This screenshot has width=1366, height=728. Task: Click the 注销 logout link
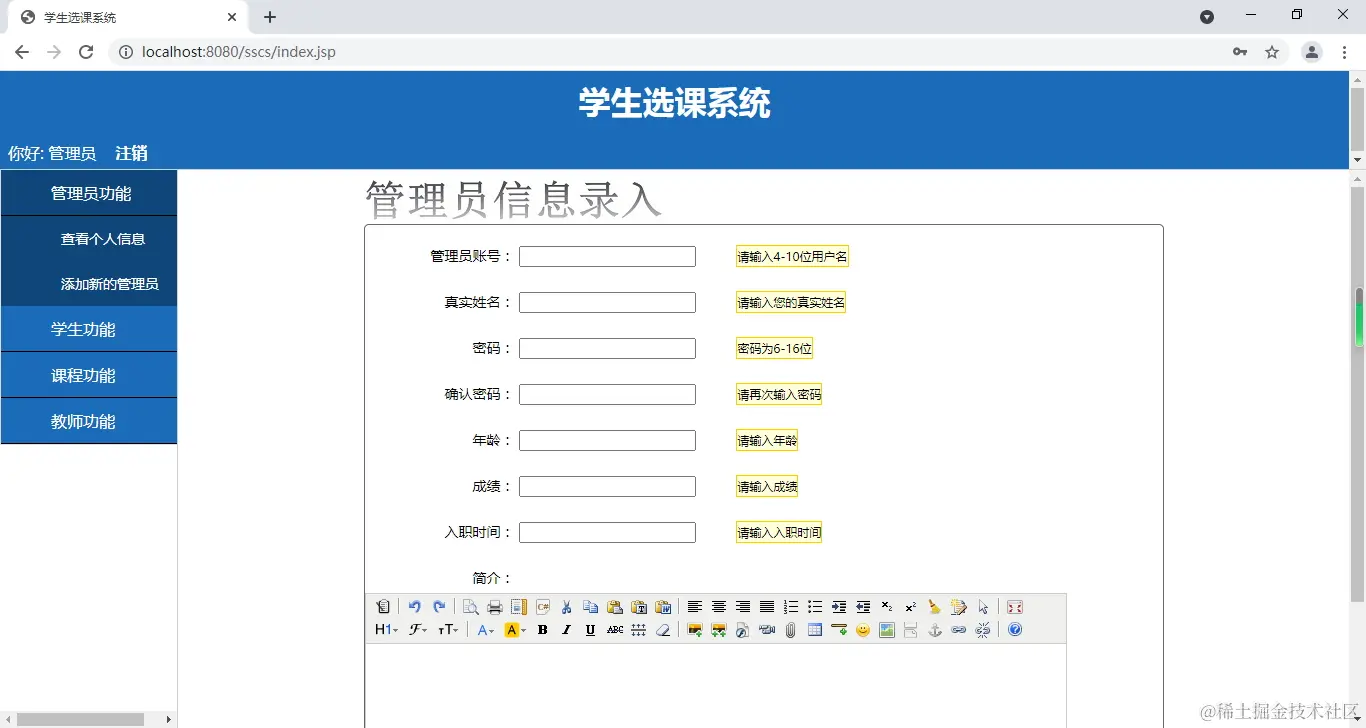[130, 153]
